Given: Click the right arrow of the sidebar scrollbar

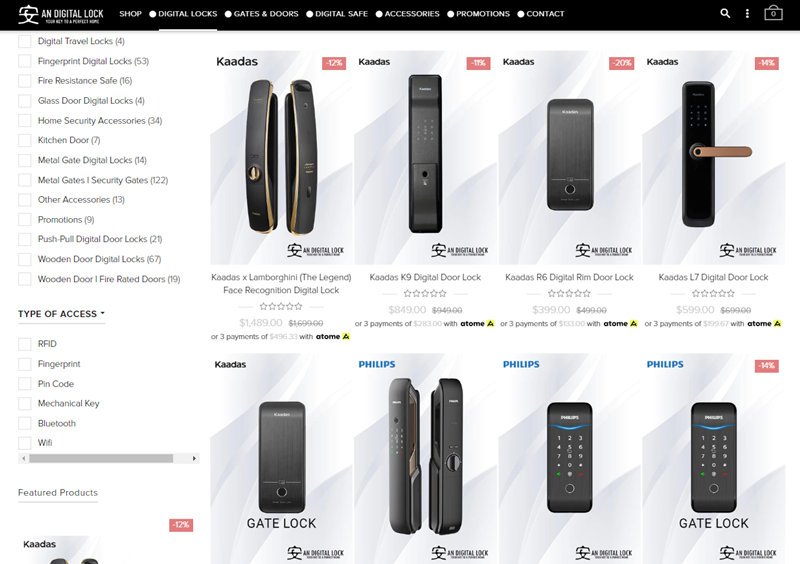Looking at the screenshot, I should [194, 458].
